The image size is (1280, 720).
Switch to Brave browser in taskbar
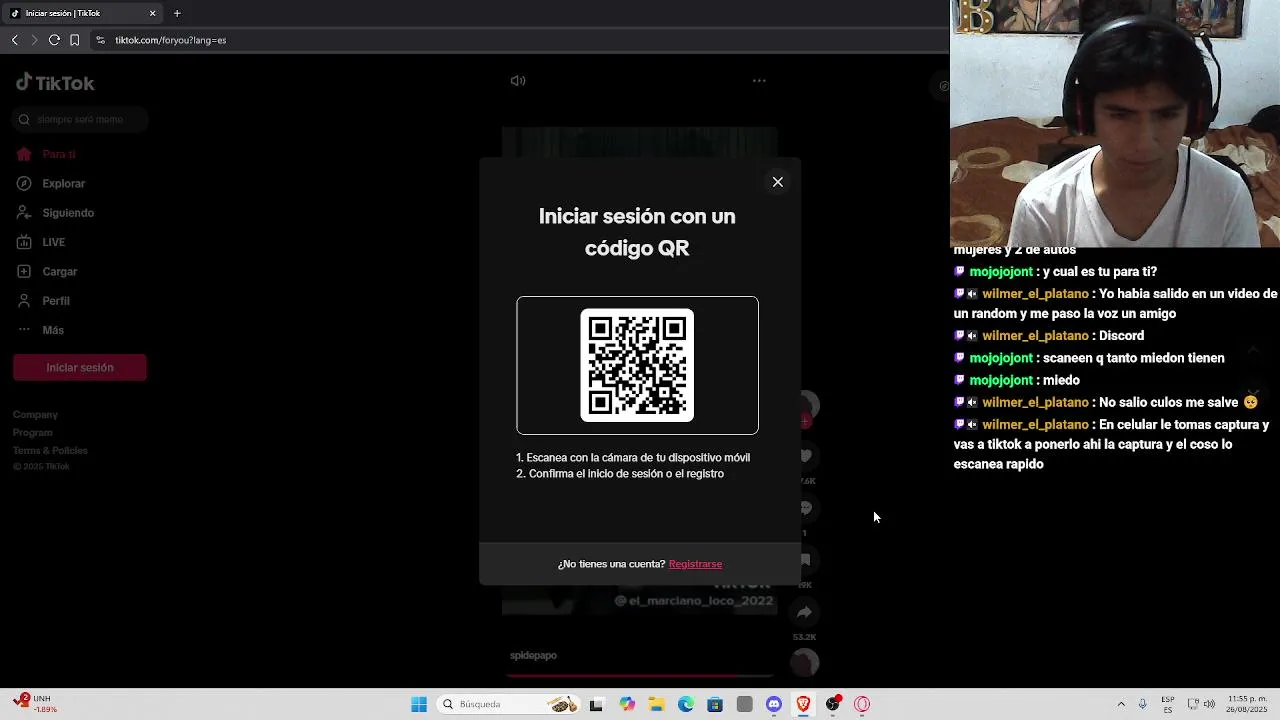[x=803, y=704]
